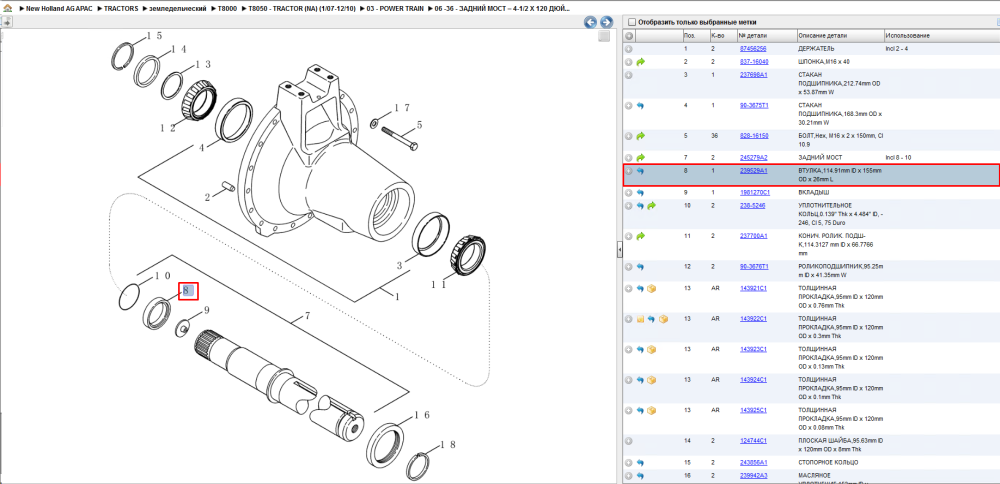Image resolution: width=1000 pixels, height=484 pixels.
Task: Click the blue arrow icon for part 243856A1
Action: (640, 462)
